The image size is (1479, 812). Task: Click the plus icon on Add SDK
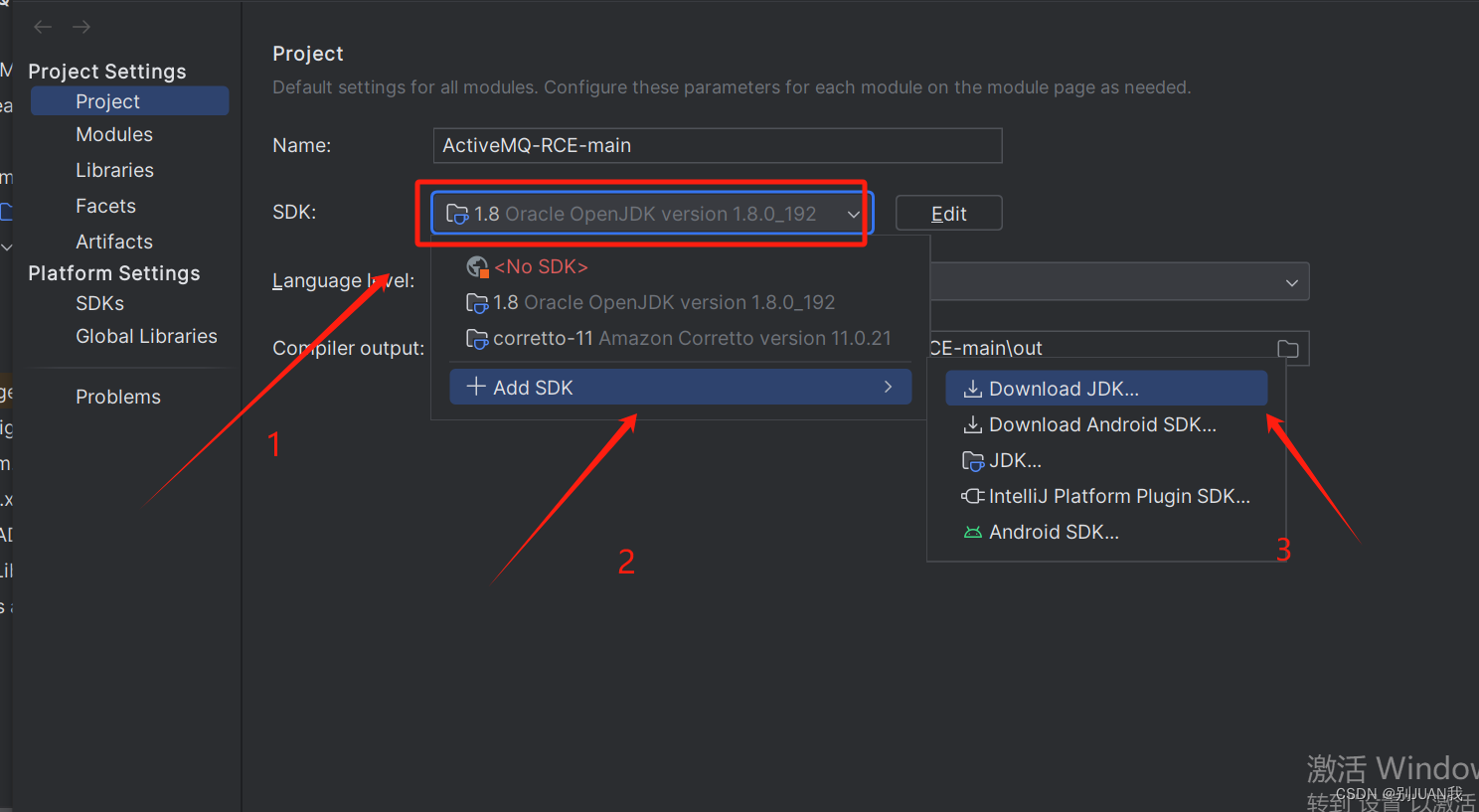pyautogui.click(x=476, y=387)
